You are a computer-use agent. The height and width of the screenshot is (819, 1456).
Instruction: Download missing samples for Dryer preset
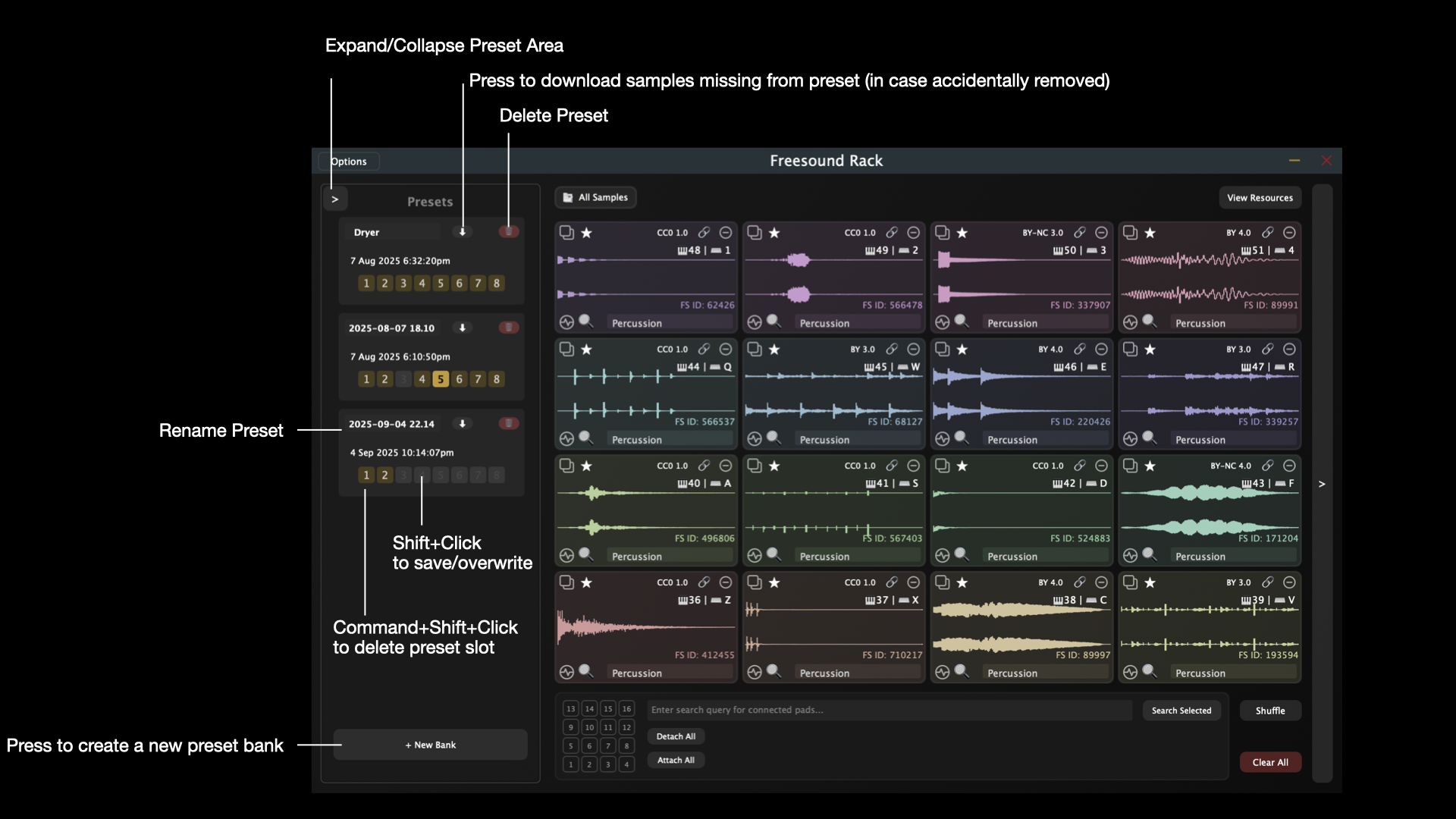pyautogui.click(x=462, y=232)
